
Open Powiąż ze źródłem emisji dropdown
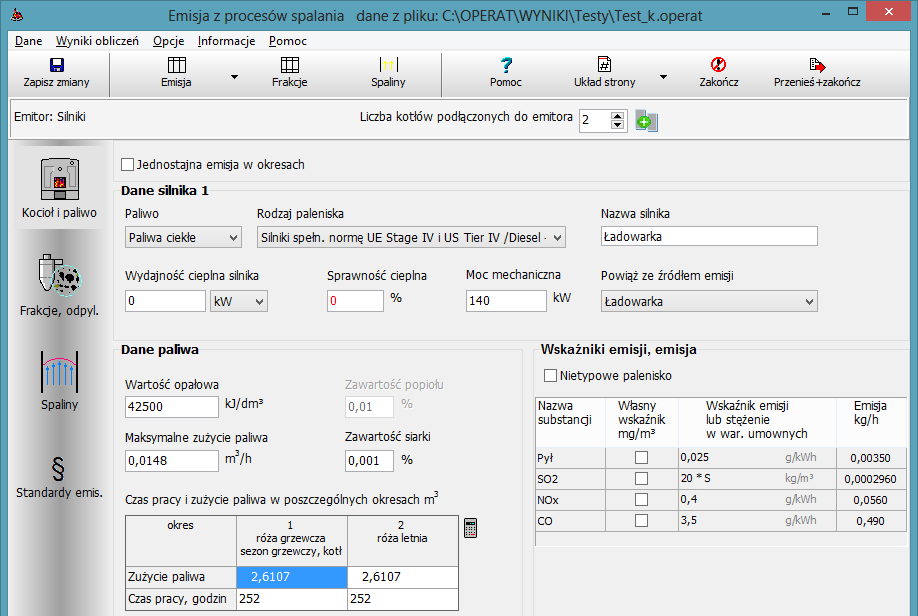tap(709, 301)
